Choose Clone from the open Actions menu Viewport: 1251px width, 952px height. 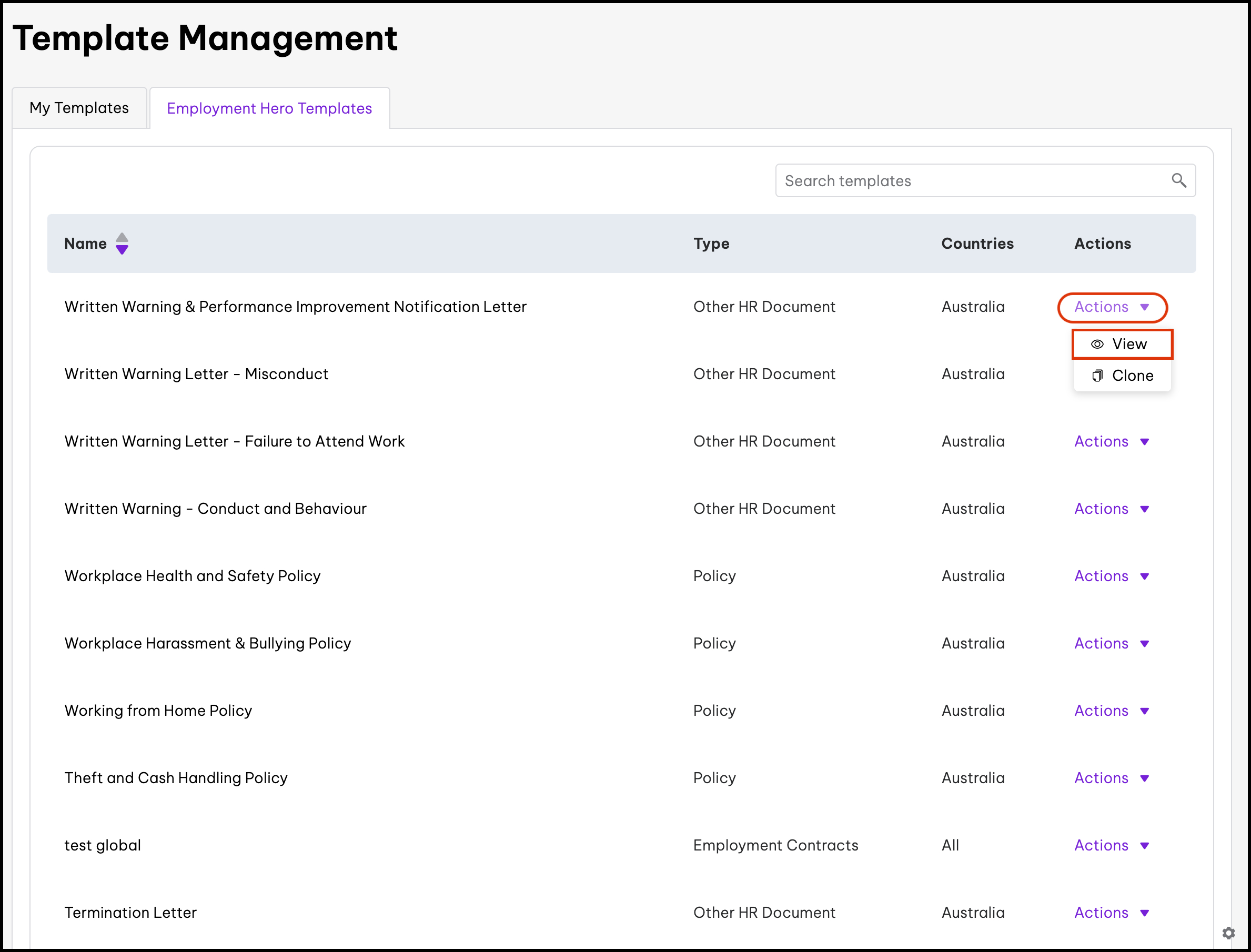pos(1132,375)
